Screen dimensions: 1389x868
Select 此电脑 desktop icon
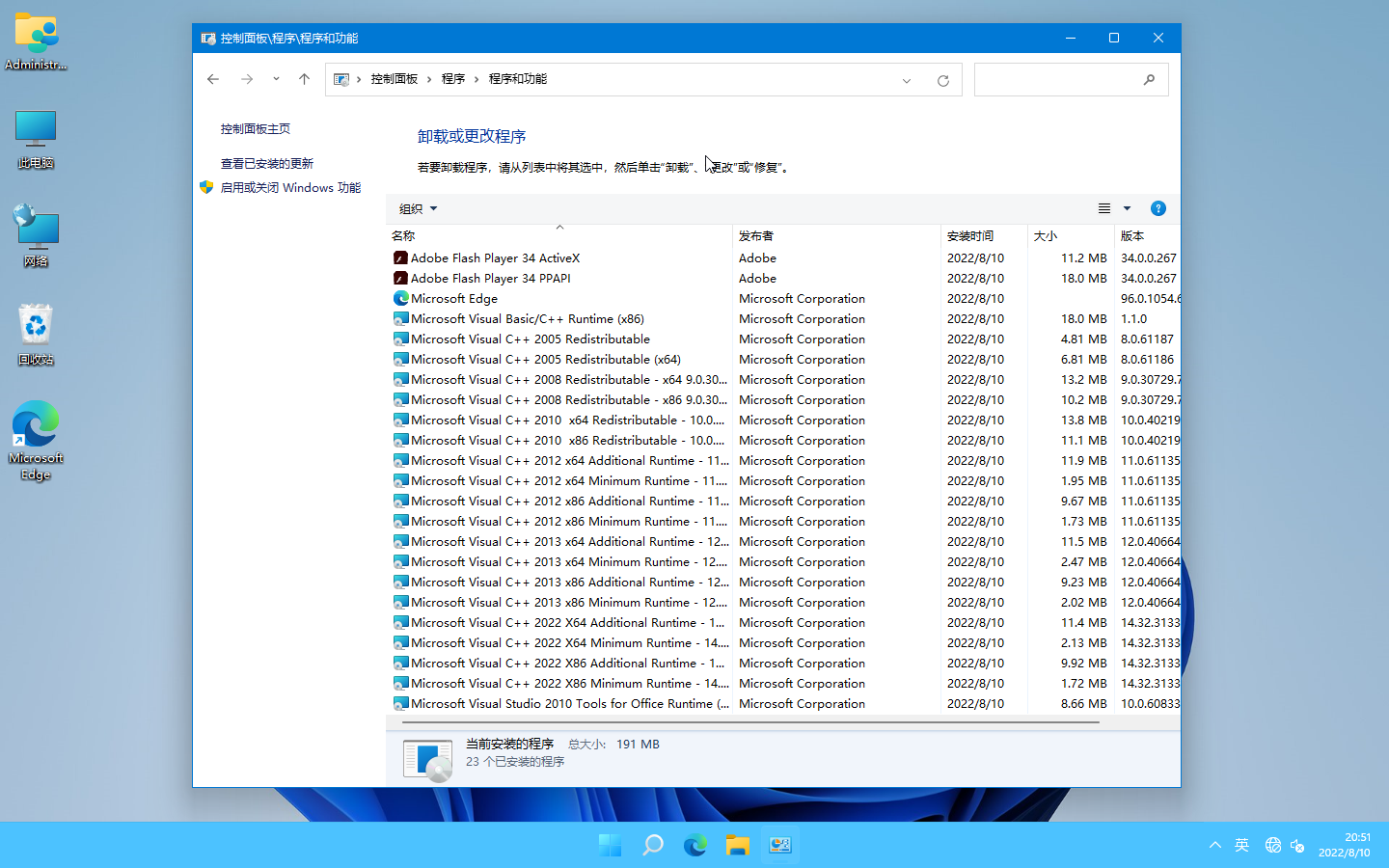36,140
